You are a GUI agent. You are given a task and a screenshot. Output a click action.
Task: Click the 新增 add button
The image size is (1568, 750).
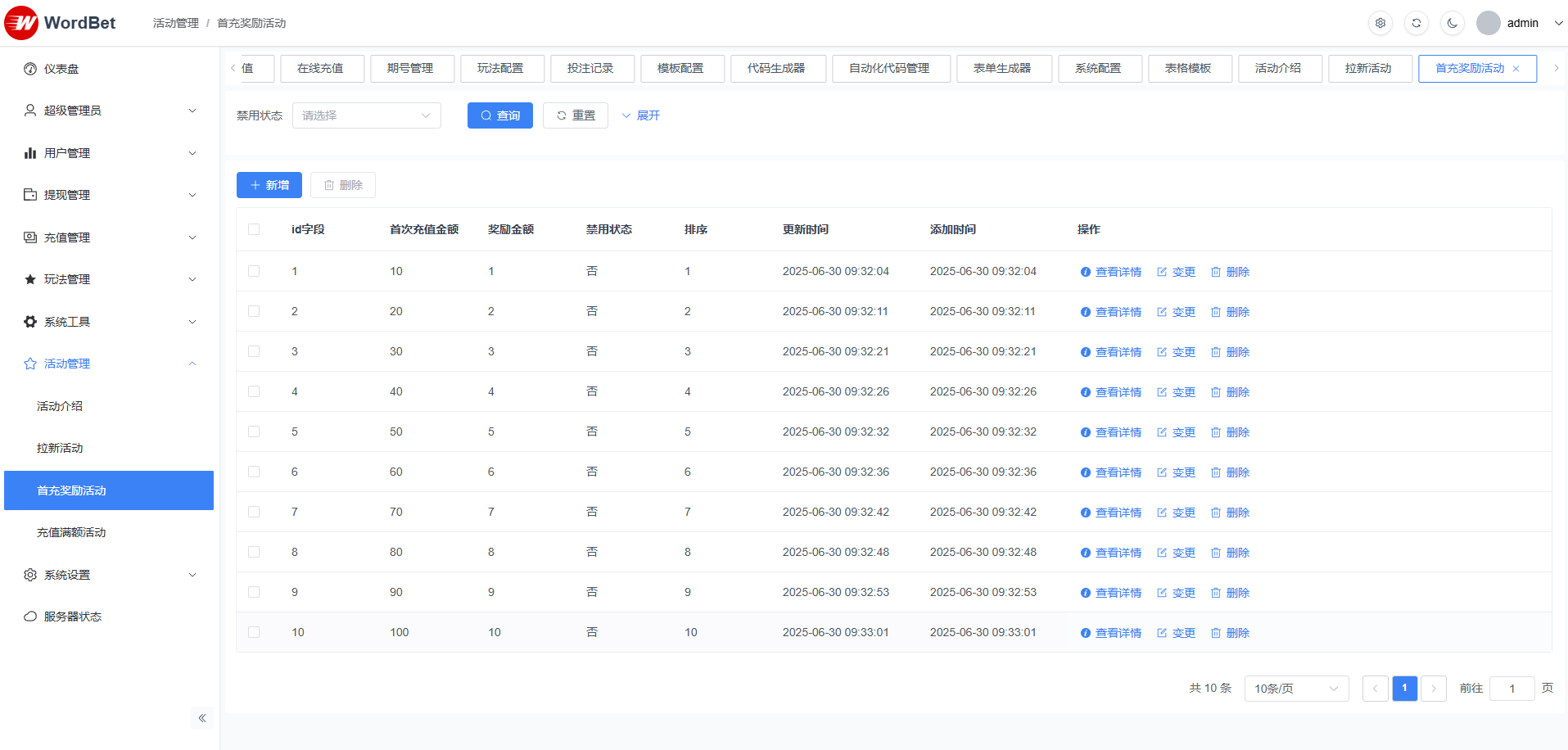[269, 185]
